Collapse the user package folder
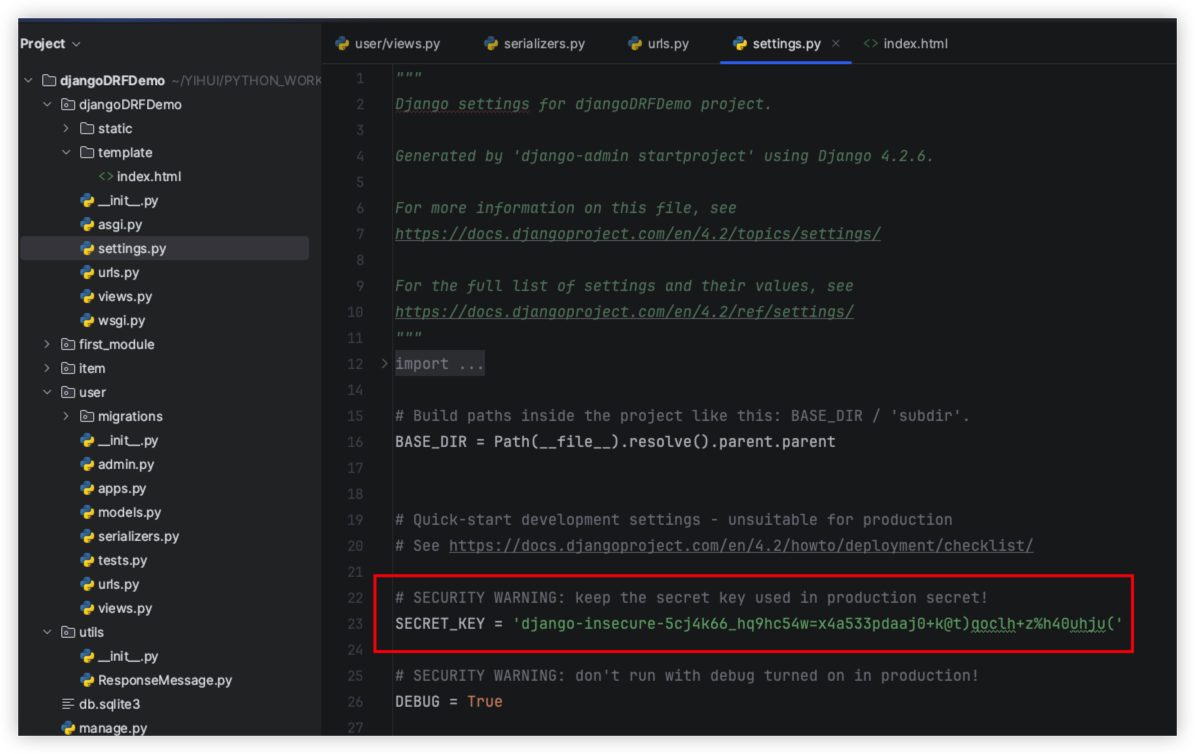 pyautogui.click(x=47, y=392)
